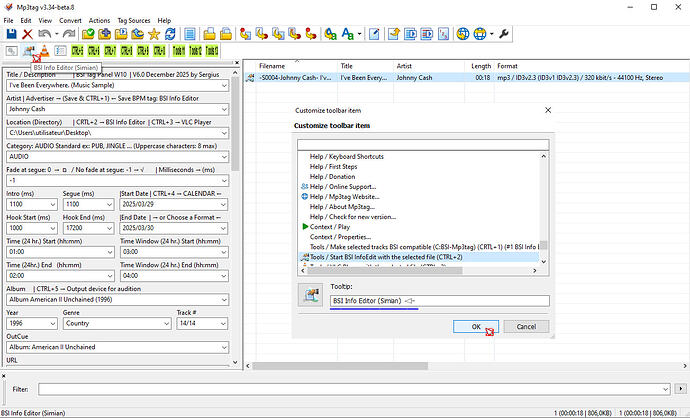690x418 pixels.
Task: Expand the Artist combo box showing Johnny Cash
Action: click(x=224, y=109)
